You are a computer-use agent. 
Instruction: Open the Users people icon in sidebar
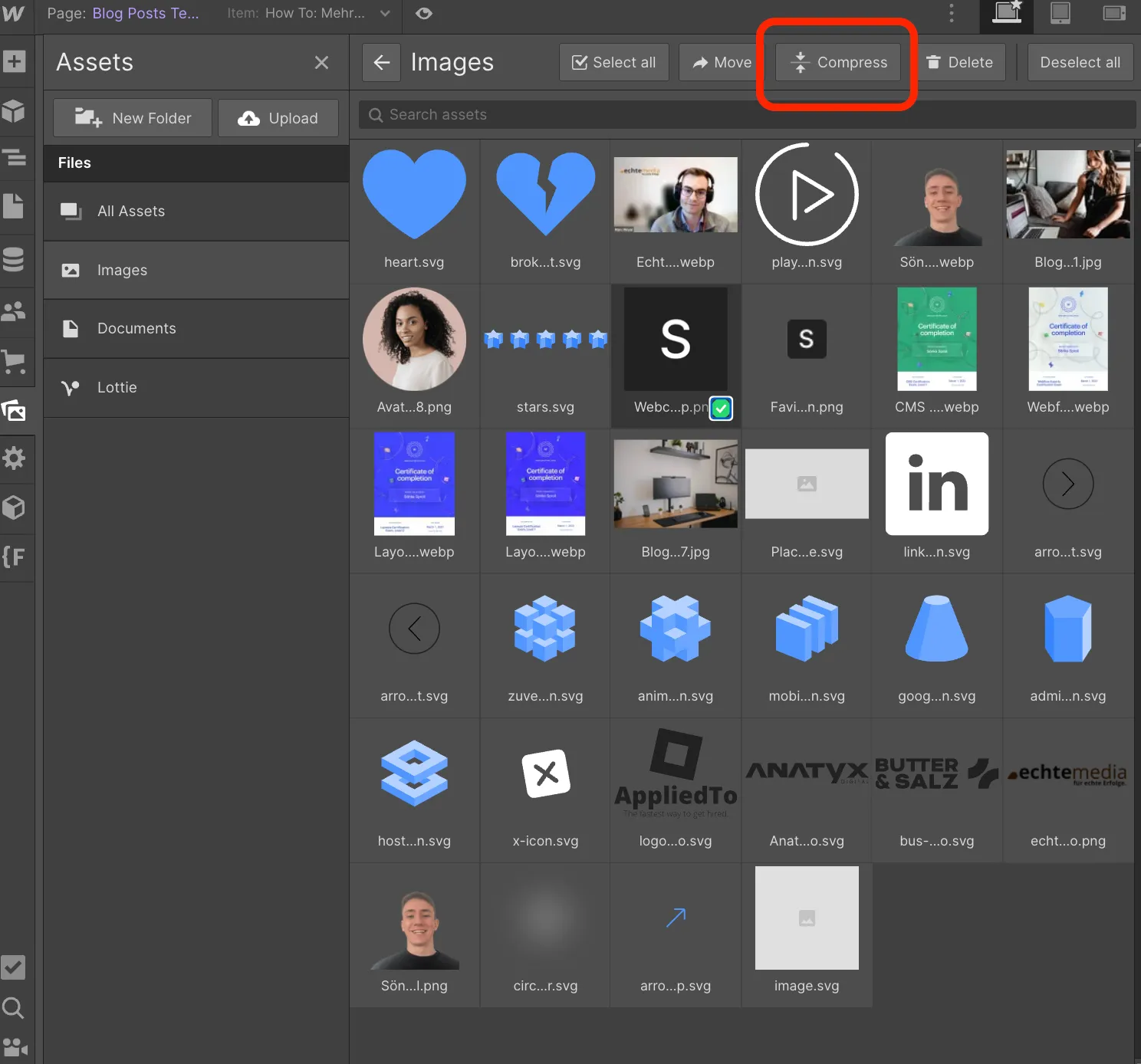pos(14,310)
